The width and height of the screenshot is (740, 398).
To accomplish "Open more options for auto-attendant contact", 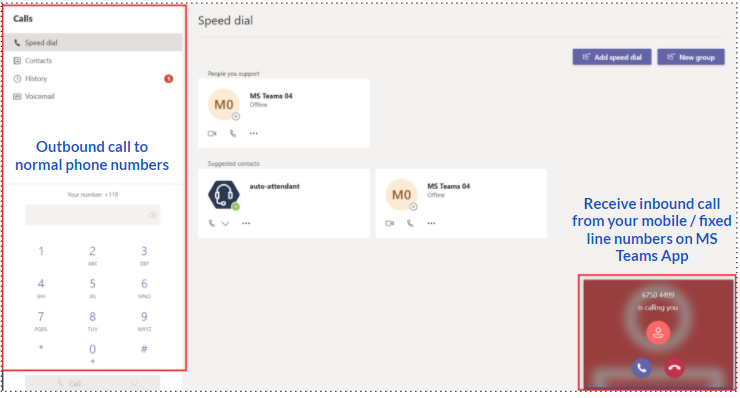I will point(246,223).
